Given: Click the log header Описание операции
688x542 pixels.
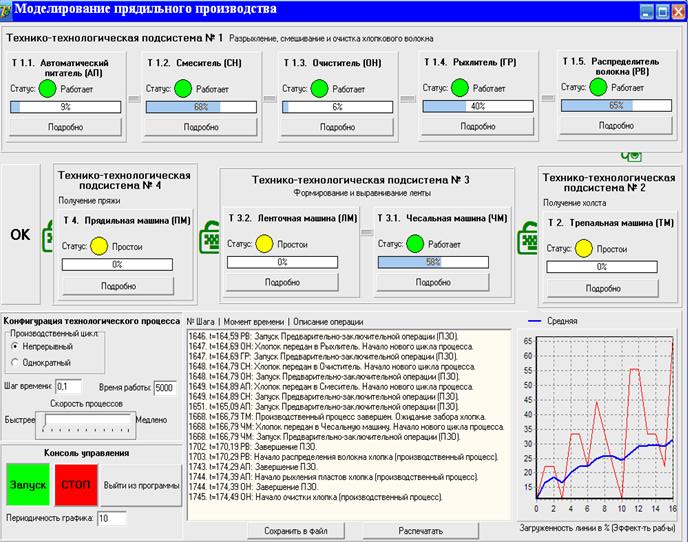Looking at the screenshot, I should point(328,322).
